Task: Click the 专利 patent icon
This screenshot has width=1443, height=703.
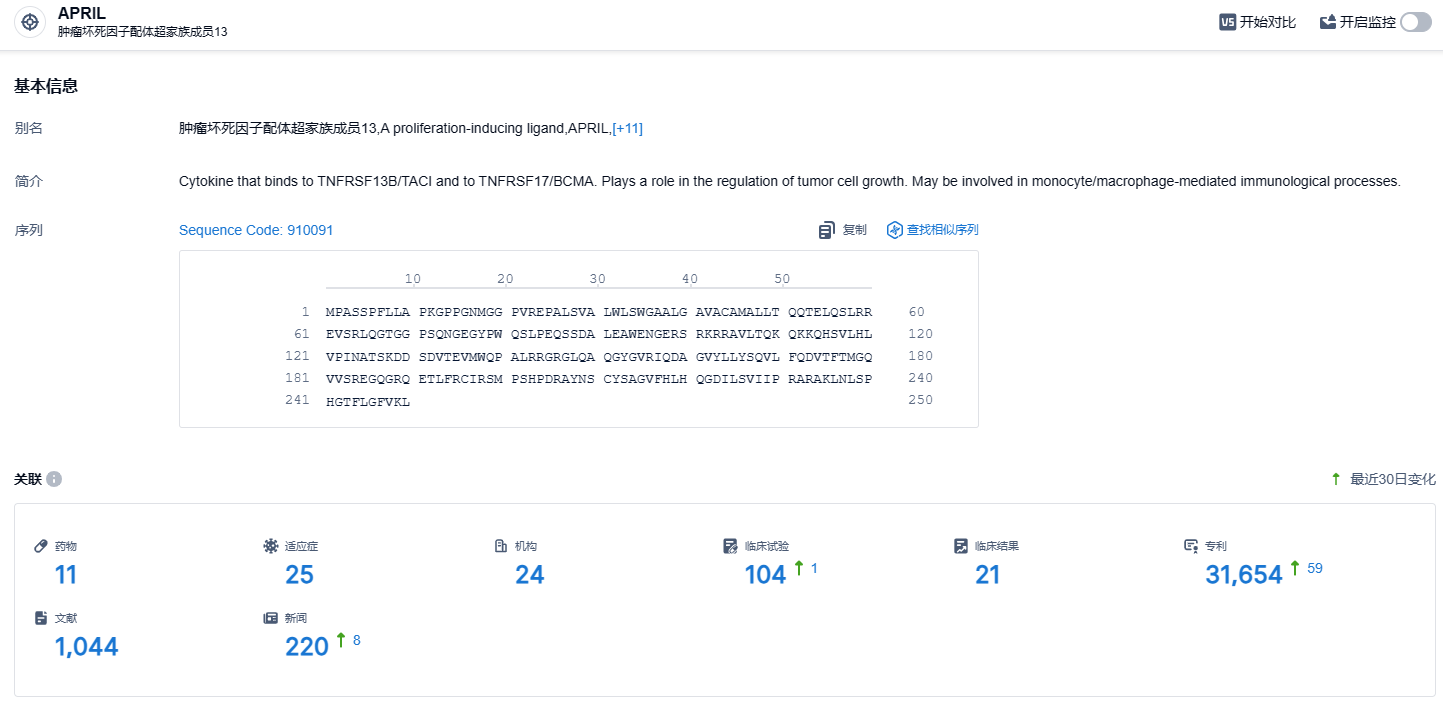Action: [x=1191, y=546]
